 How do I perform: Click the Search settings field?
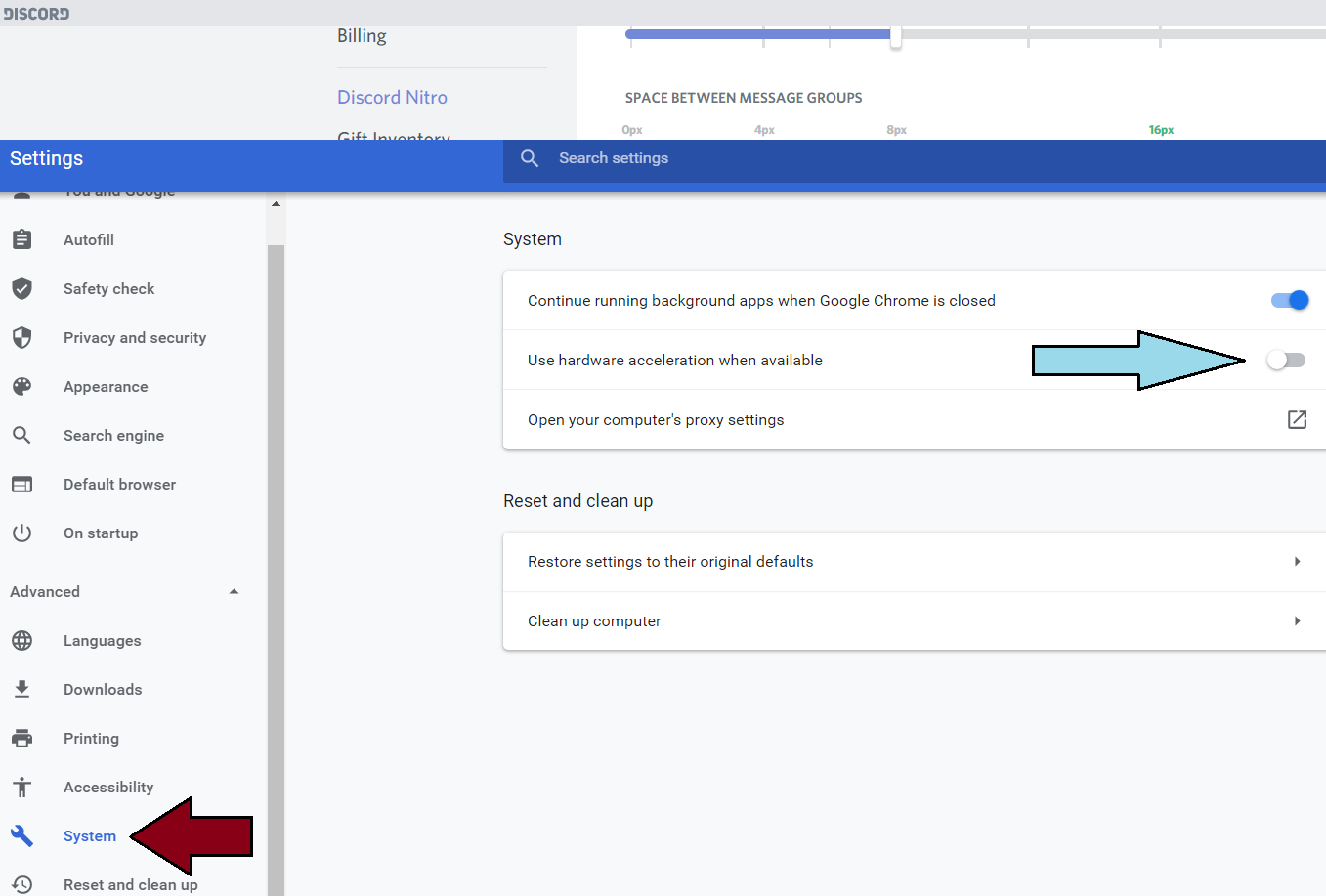(x=914, y=158)
